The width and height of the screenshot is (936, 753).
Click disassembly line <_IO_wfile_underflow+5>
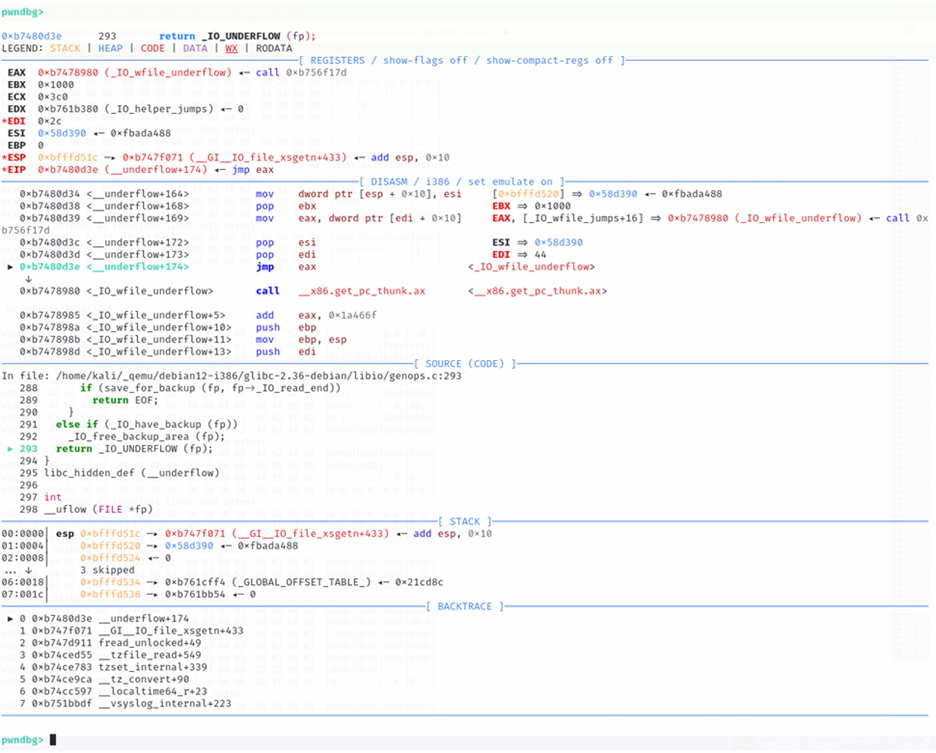coord(198,315)
